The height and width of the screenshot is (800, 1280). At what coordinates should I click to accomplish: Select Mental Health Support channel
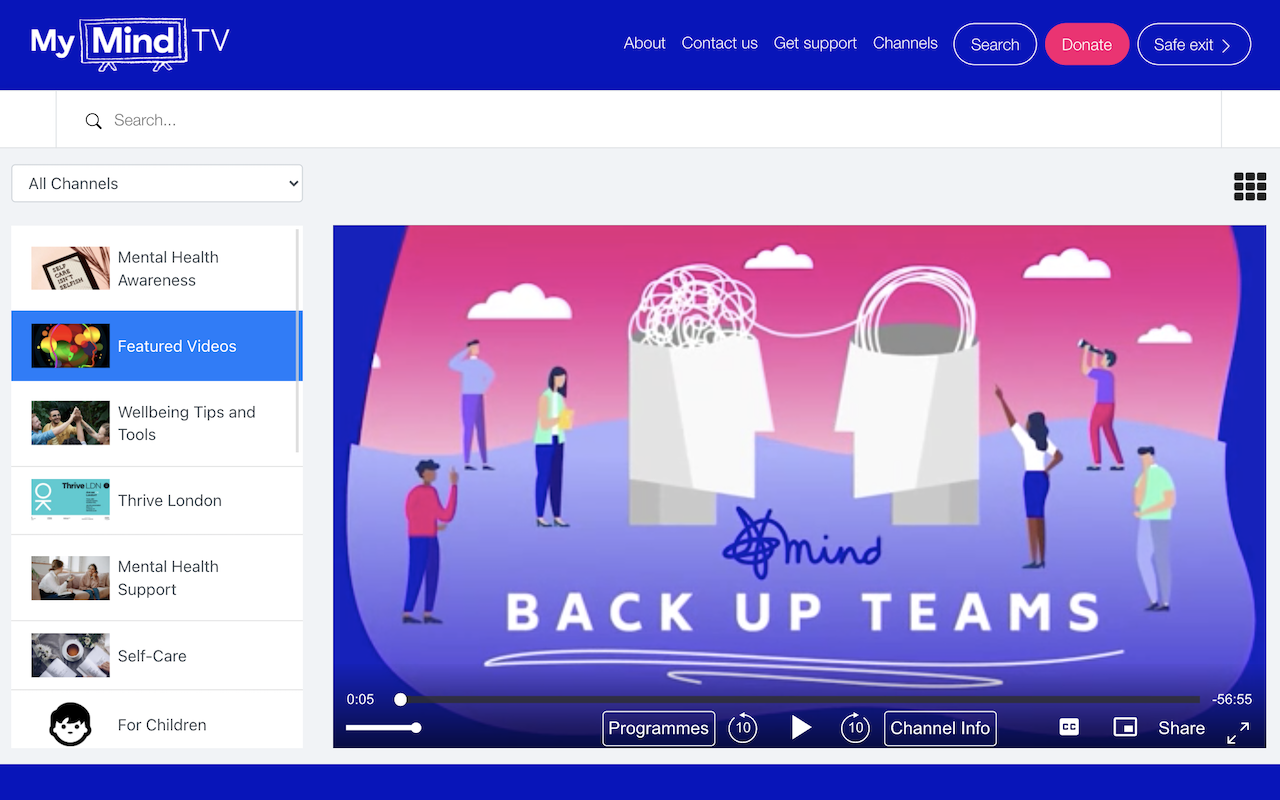click(x=157, y=578)
